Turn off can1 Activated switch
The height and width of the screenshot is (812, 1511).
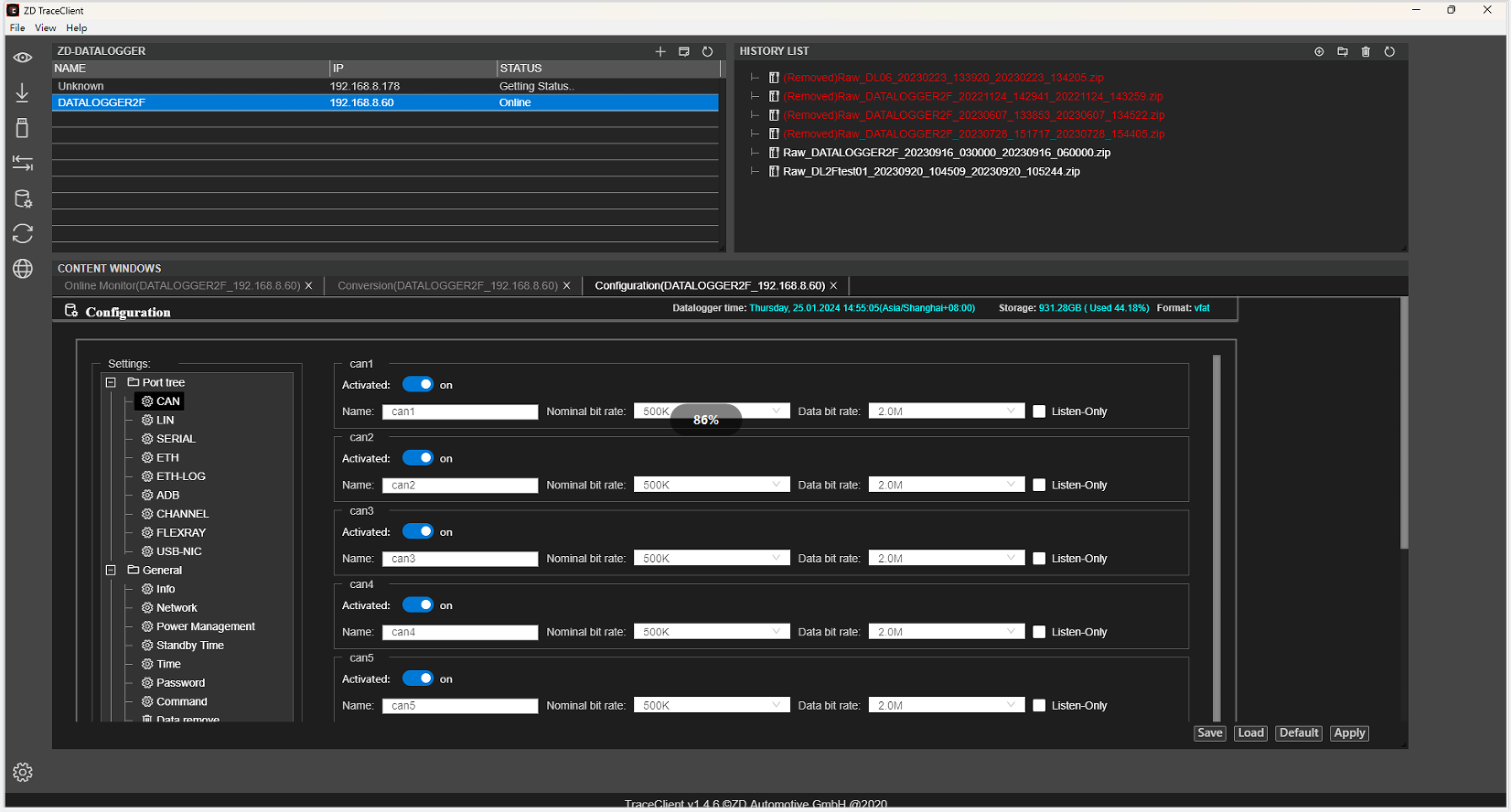tap(418, 385)
